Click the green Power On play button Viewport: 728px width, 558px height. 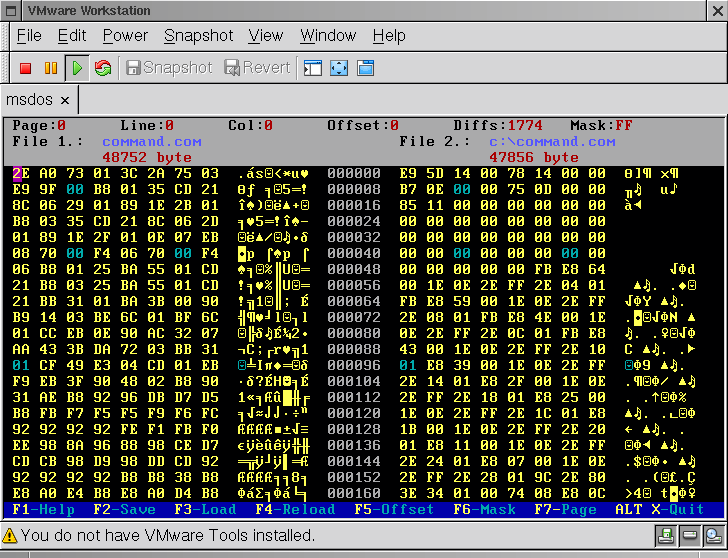(x=76, y=68)
